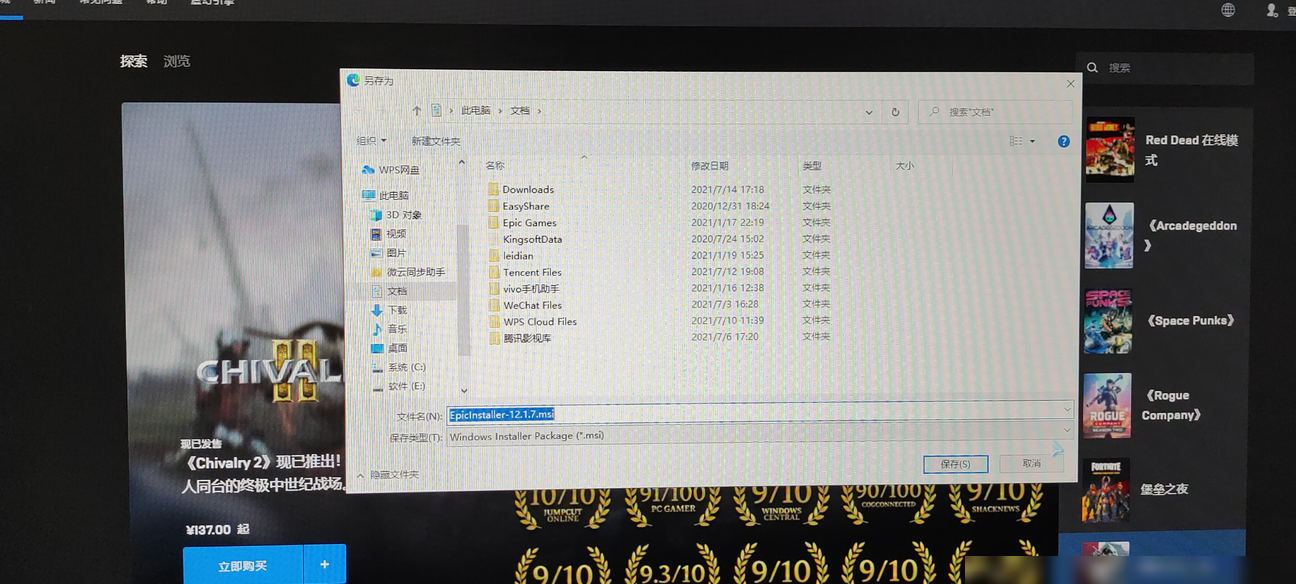The width and height of the screenshot is (1296, 584).
Task: Select the EasyShare folder
Action: click(519, 206)
